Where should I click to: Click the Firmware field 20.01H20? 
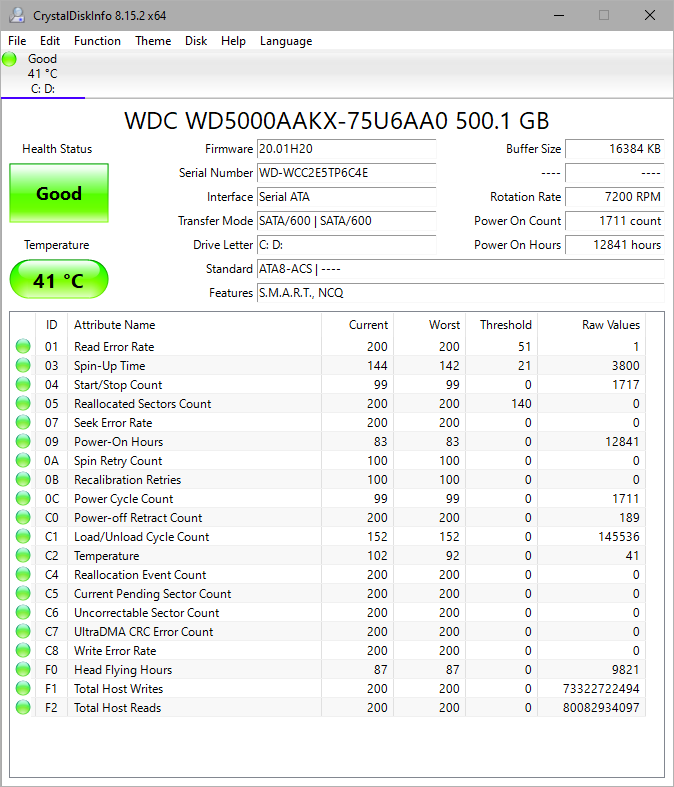pos(346,149)
